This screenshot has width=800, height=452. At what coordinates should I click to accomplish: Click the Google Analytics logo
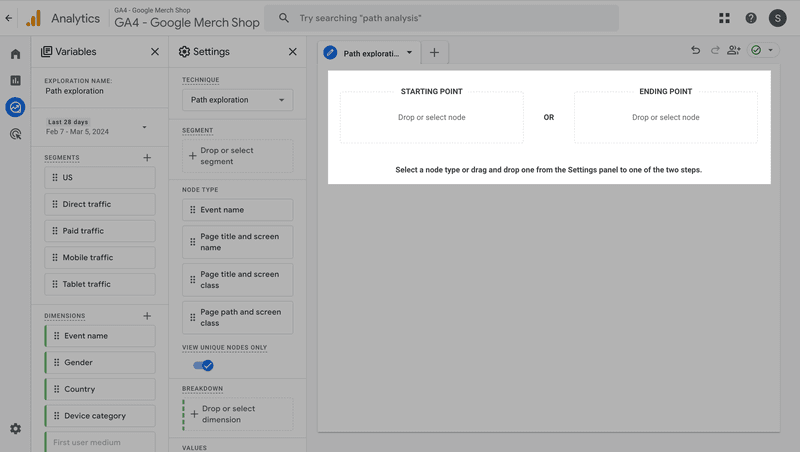(34, 18)
